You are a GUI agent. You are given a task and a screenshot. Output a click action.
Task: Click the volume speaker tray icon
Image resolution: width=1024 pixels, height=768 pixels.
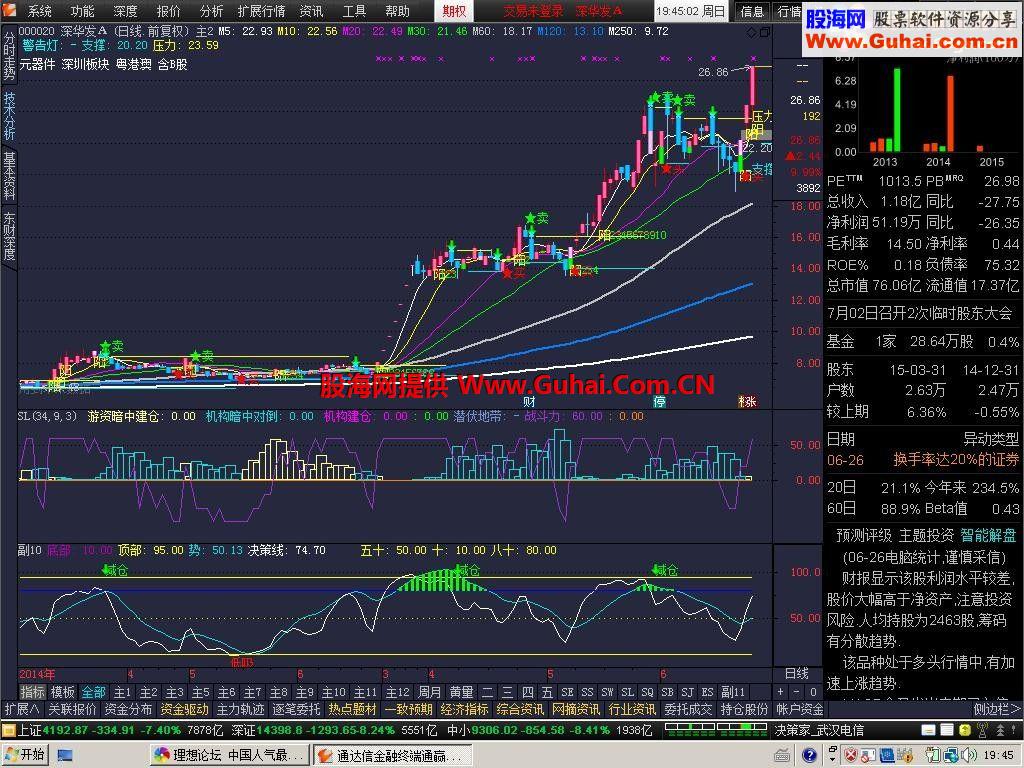click(x=968, y=756)
